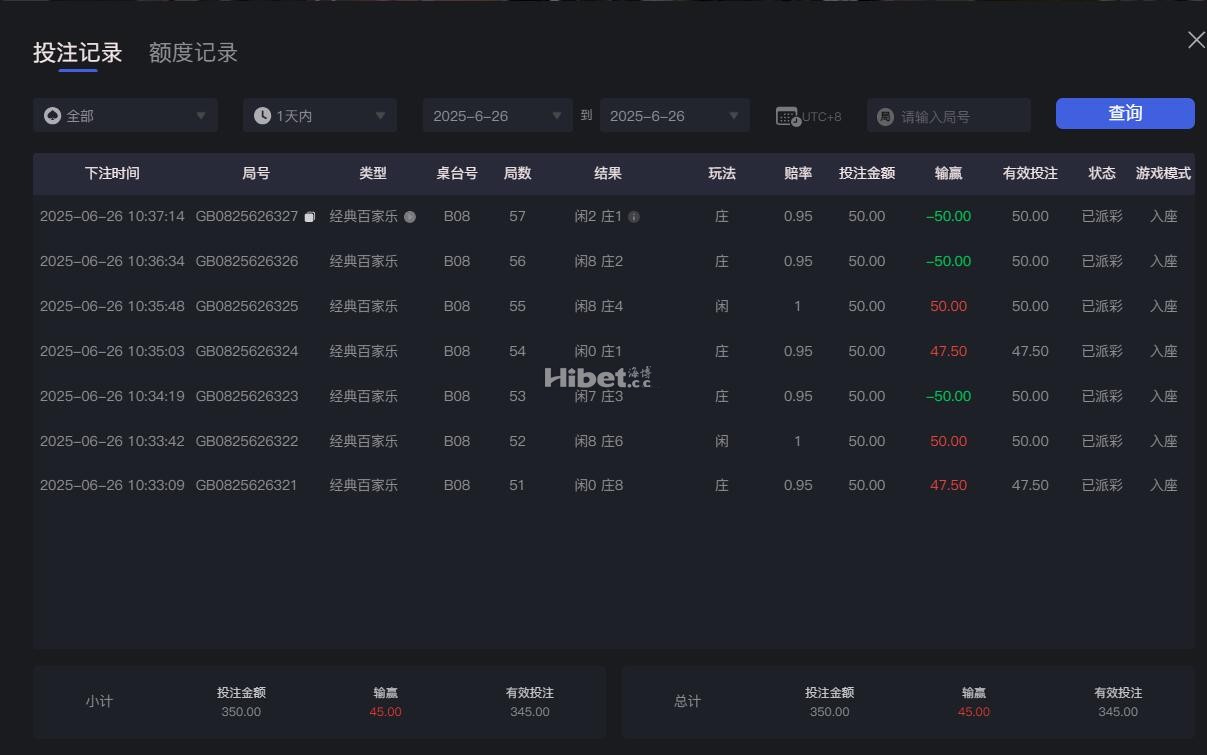The height and width of the screenshot is (755, 1207).
Task: Expand the 1天内 time range dropdown
Action: coord(319,115)
